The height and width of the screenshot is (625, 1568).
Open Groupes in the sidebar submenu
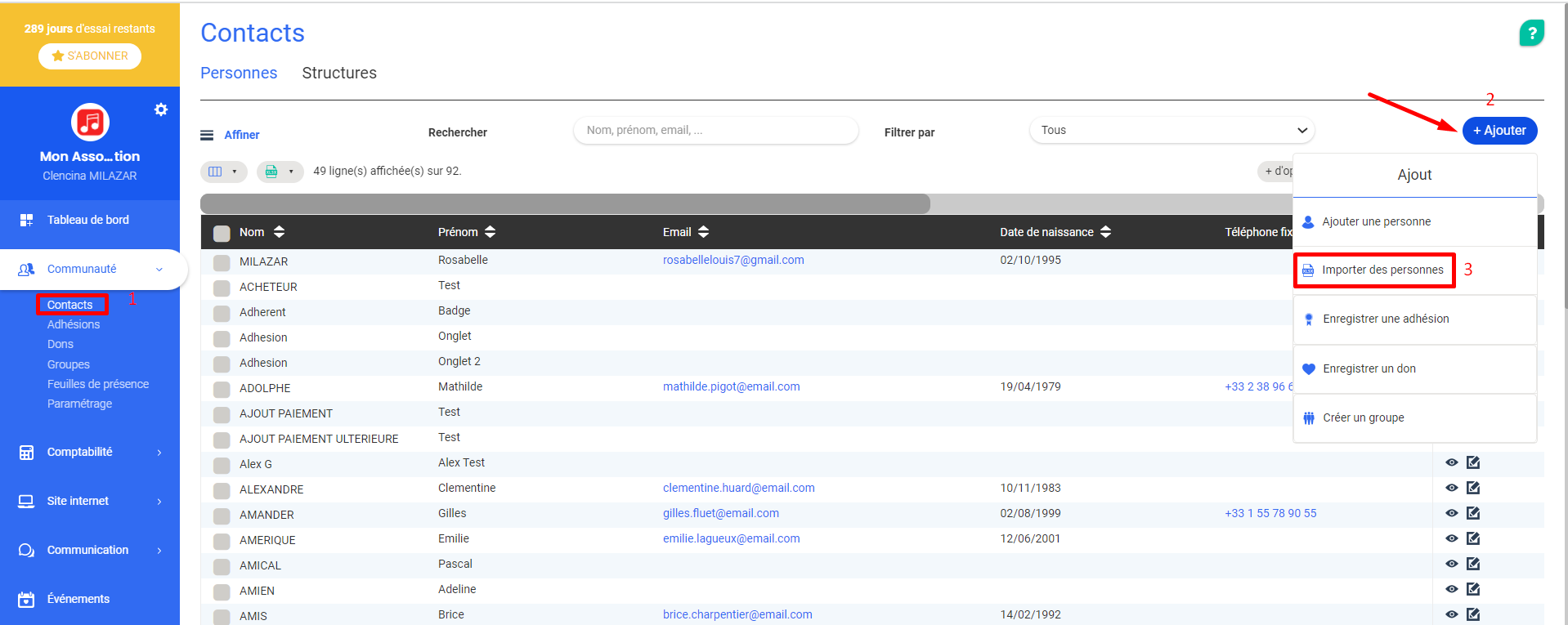coord(69,364)
